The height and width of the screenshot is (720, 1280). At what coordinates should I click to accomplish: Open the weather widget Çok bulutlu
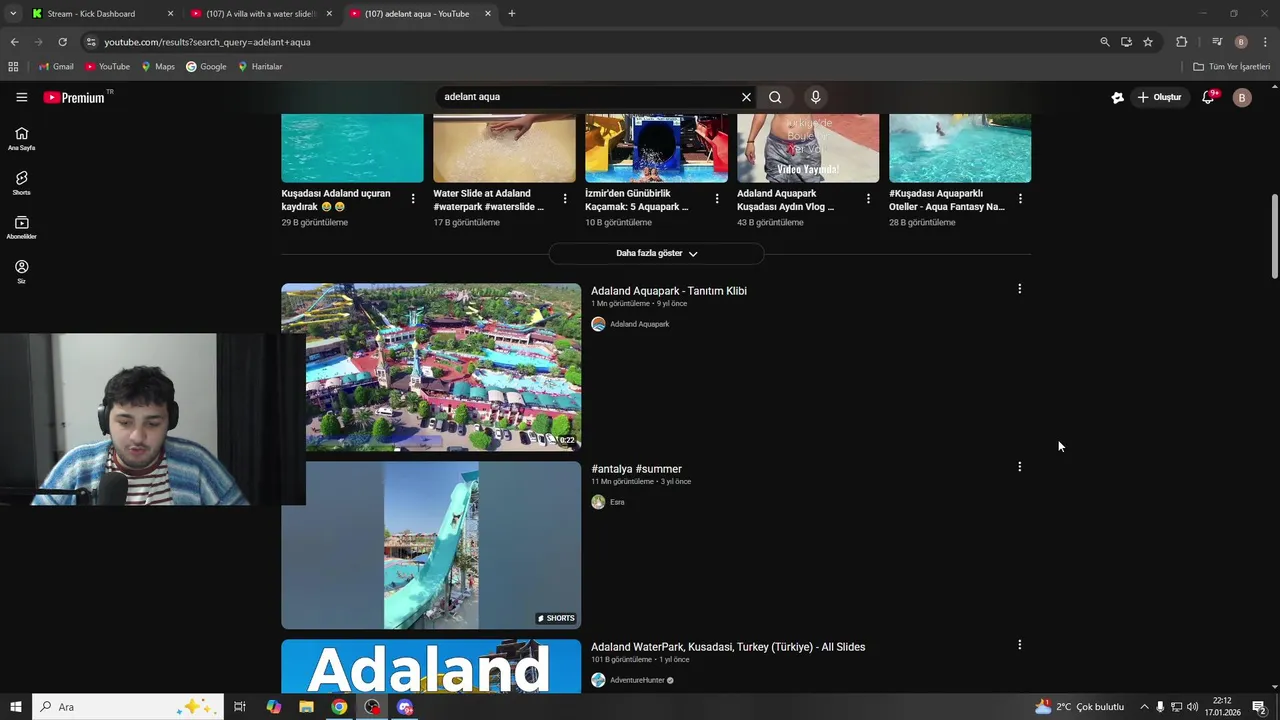click(1080, 707)
